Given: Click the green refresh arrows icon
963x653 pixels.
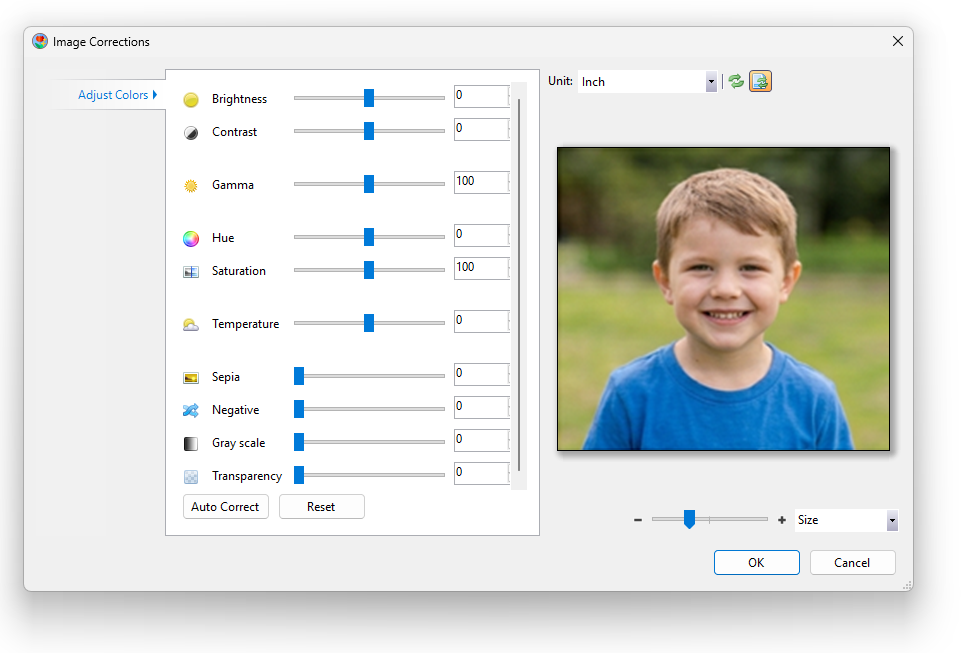Looking at the screenshot, I should [735, 81].
